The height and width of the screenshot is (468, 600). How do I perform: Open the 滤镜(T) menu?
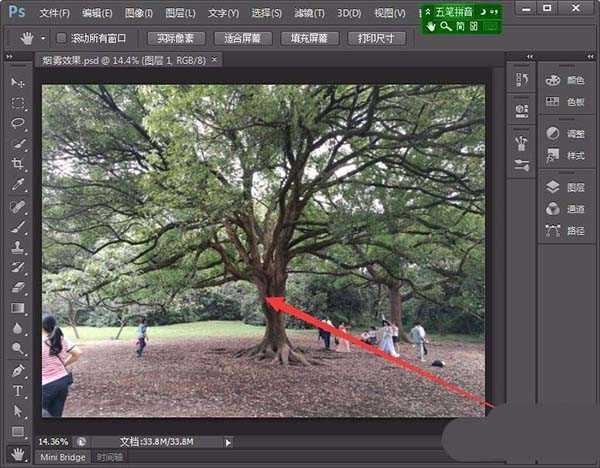pos(310,14)
